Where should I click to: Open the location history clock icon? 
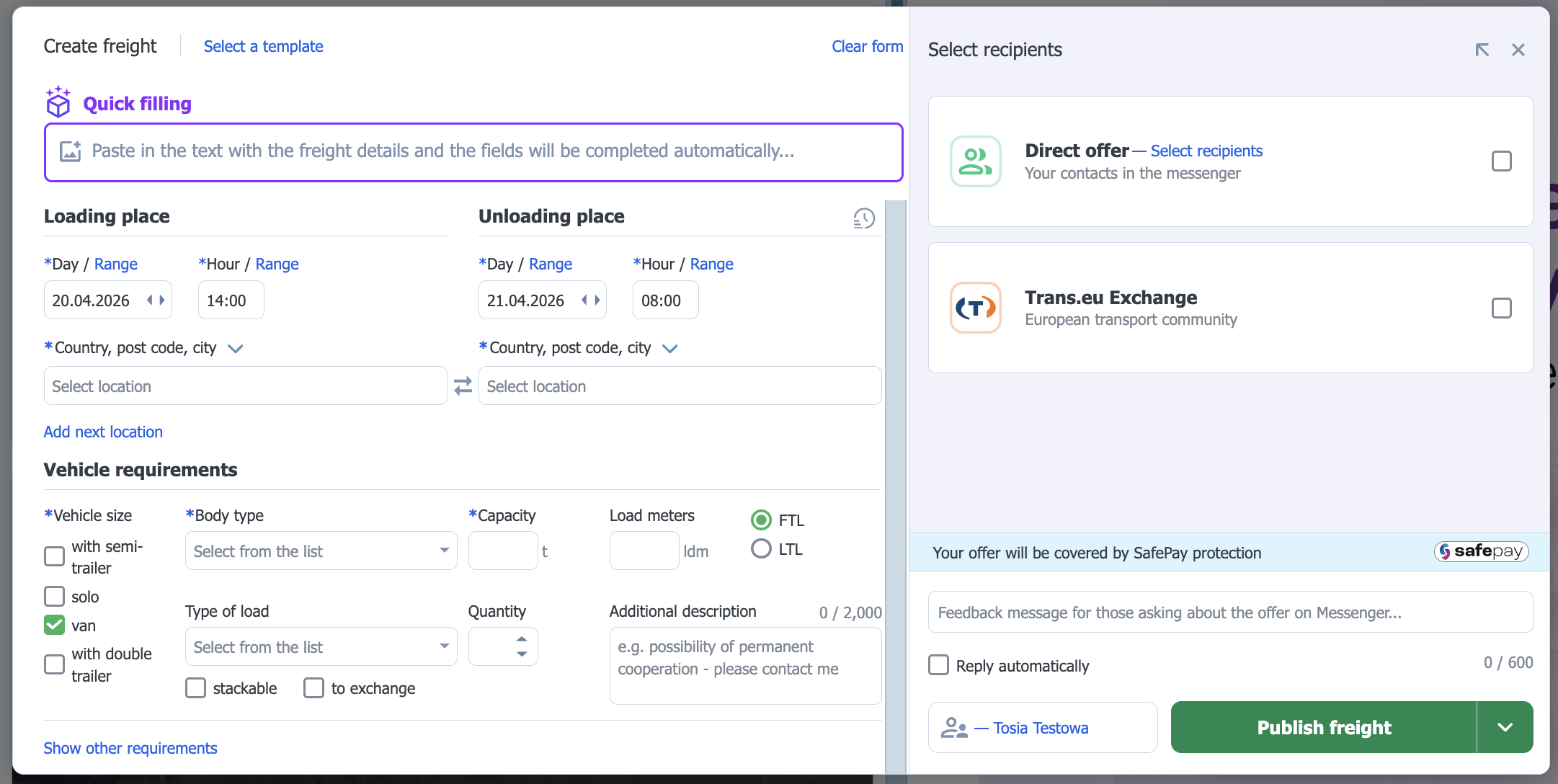point(863,218)
